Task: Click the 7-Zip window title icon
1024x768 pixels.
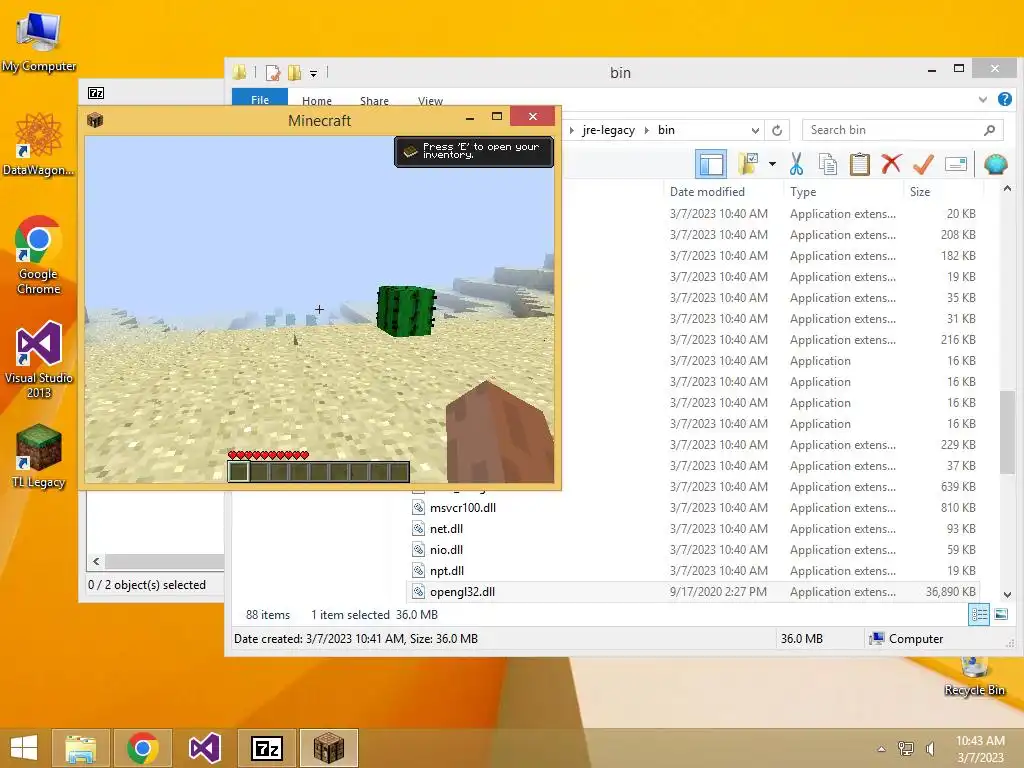Action: 96,93
